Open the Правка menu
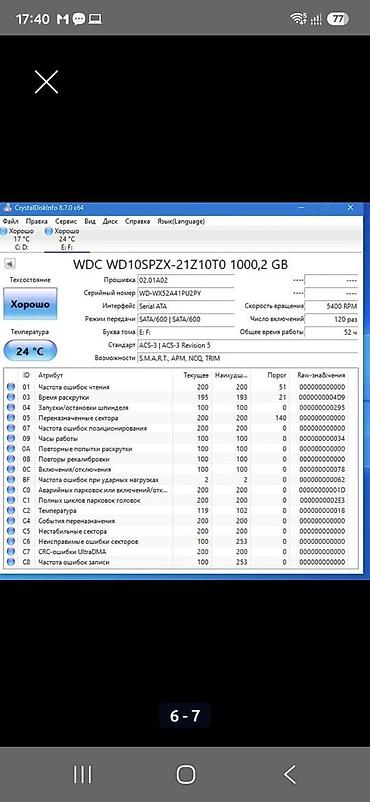The image size is (370, 802). coord(36,221)
